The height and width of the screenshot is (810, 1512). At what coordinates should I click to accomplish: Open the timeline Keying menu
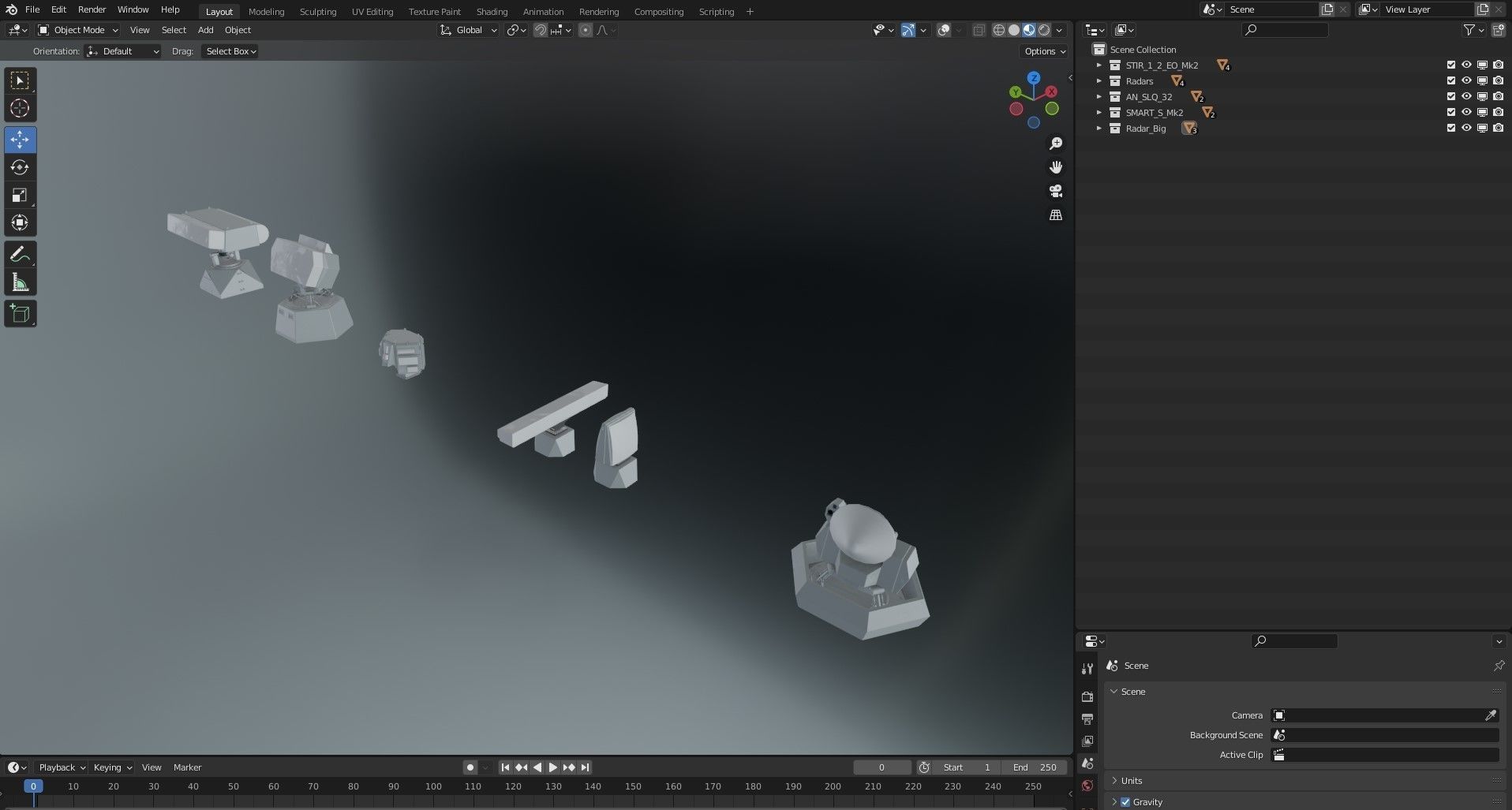112,767
